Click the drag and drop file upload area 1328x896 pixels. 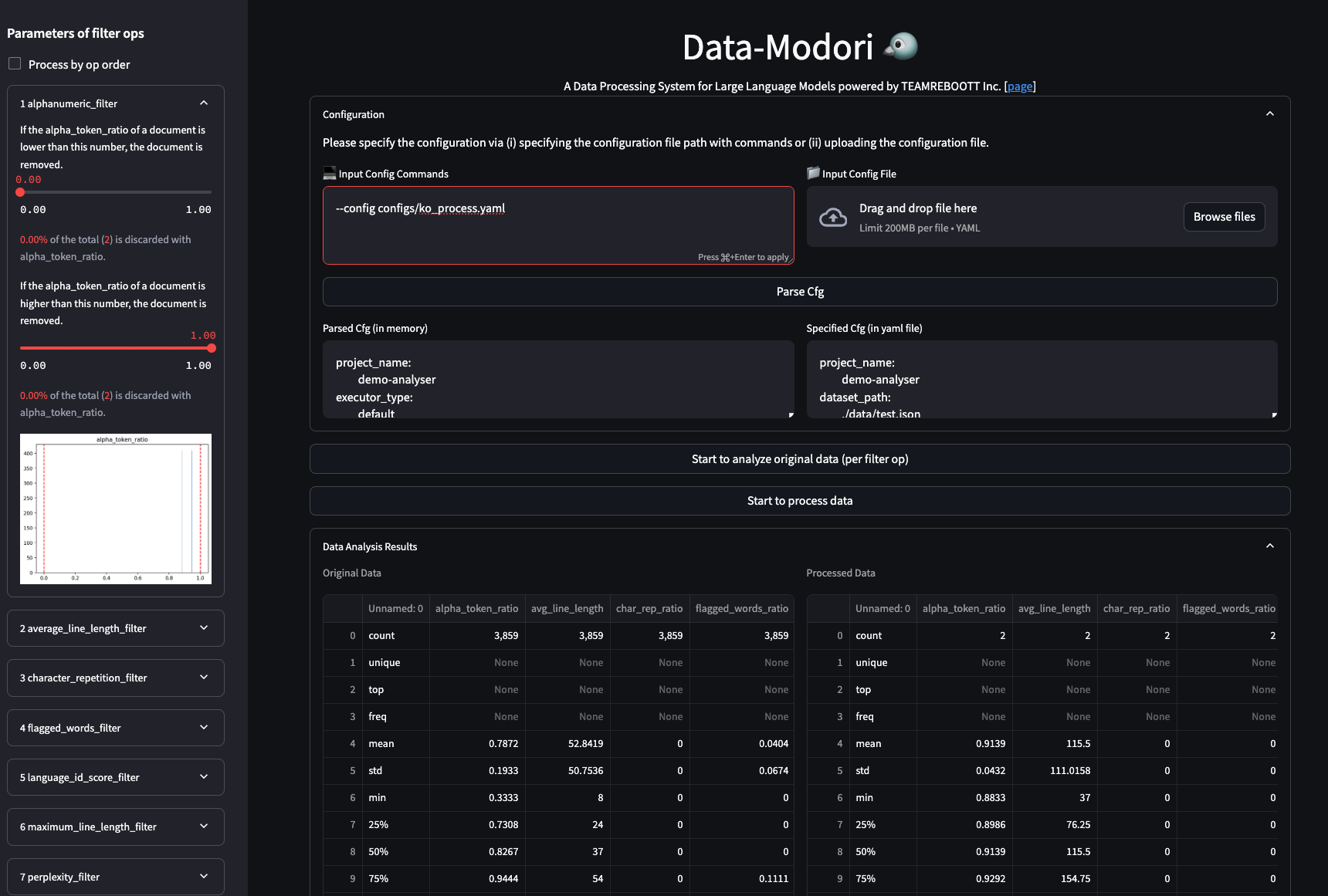tap(1042, 217)
